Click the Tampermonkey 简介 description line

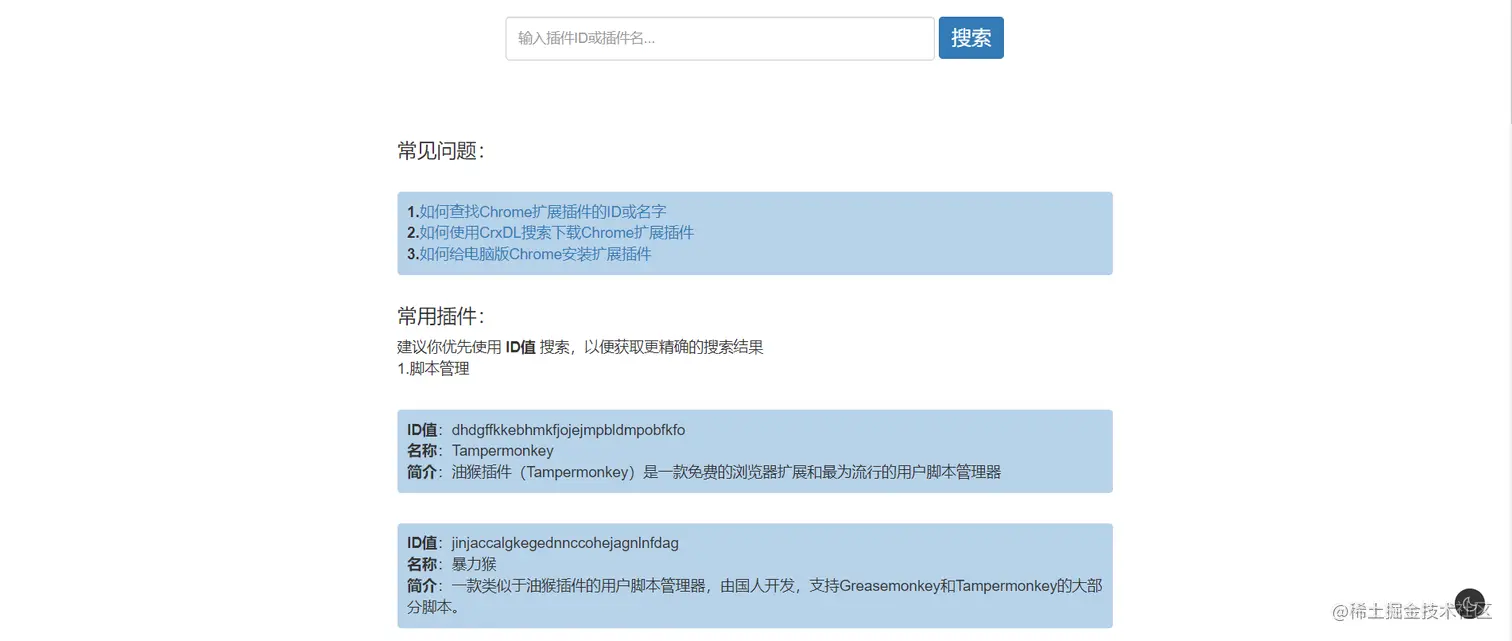(x=704, y=472)
